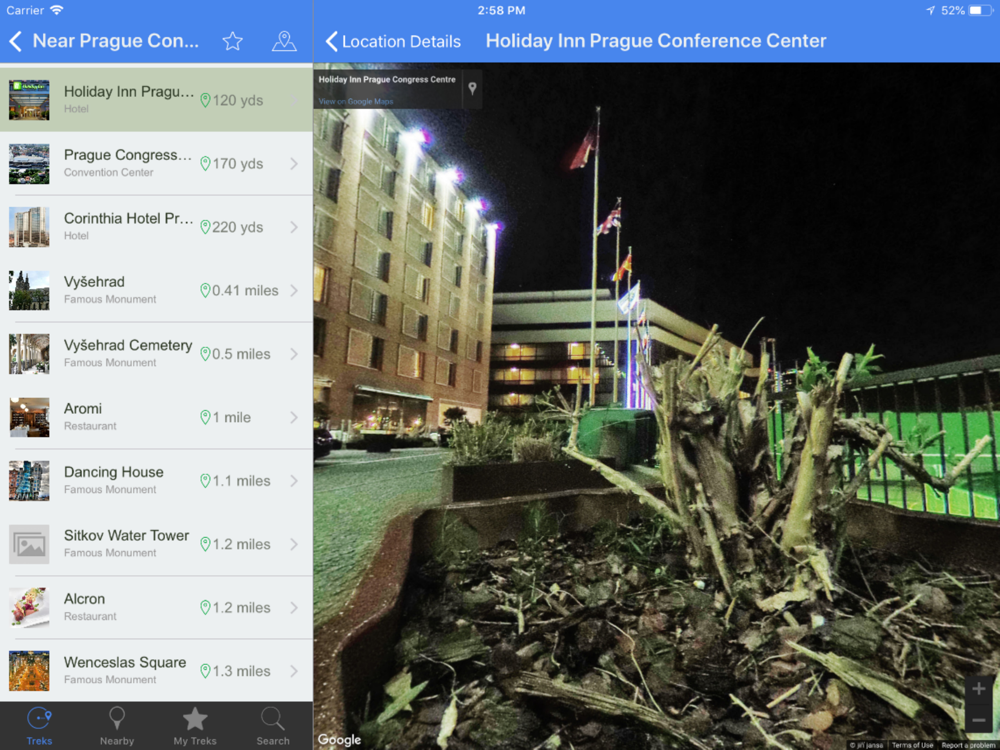The width and height of the screenshot is (1000, 750).
Task: Select the 170 yds distance pin
Action: click(205, 164)
